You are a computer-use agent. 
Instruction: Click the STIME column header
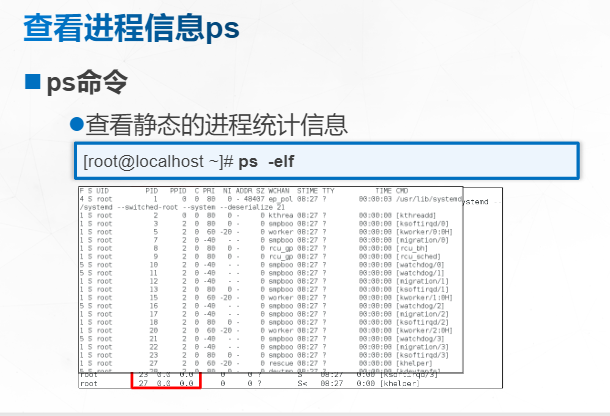(307, 191)
